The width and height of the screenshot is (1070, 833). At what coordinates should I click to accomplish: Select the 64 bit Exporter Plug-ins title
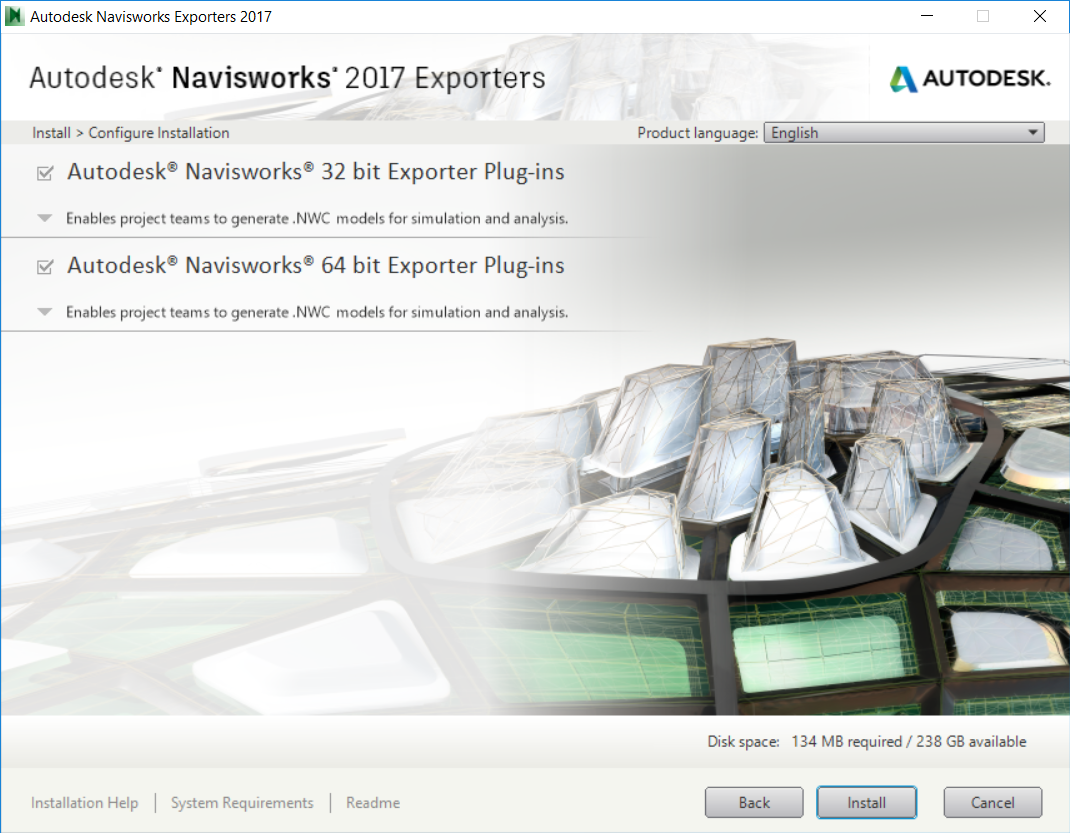315,266
